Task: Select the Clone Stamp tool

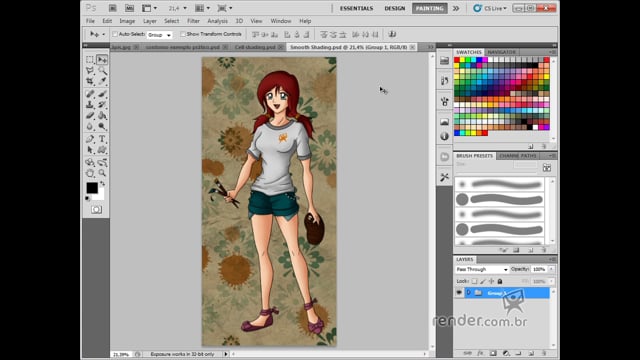Action: coord(90,105)
